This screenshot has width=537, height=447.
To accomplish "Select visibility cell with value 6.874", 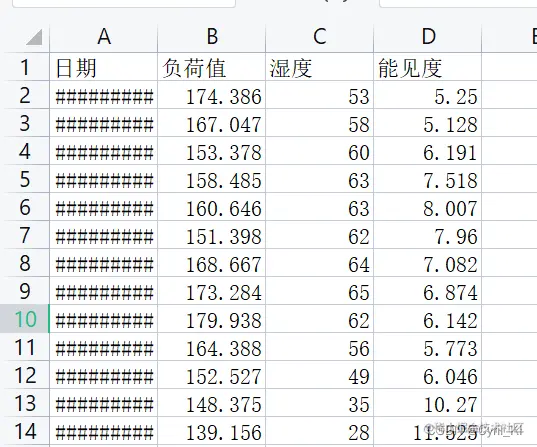I will pos(427,291).
